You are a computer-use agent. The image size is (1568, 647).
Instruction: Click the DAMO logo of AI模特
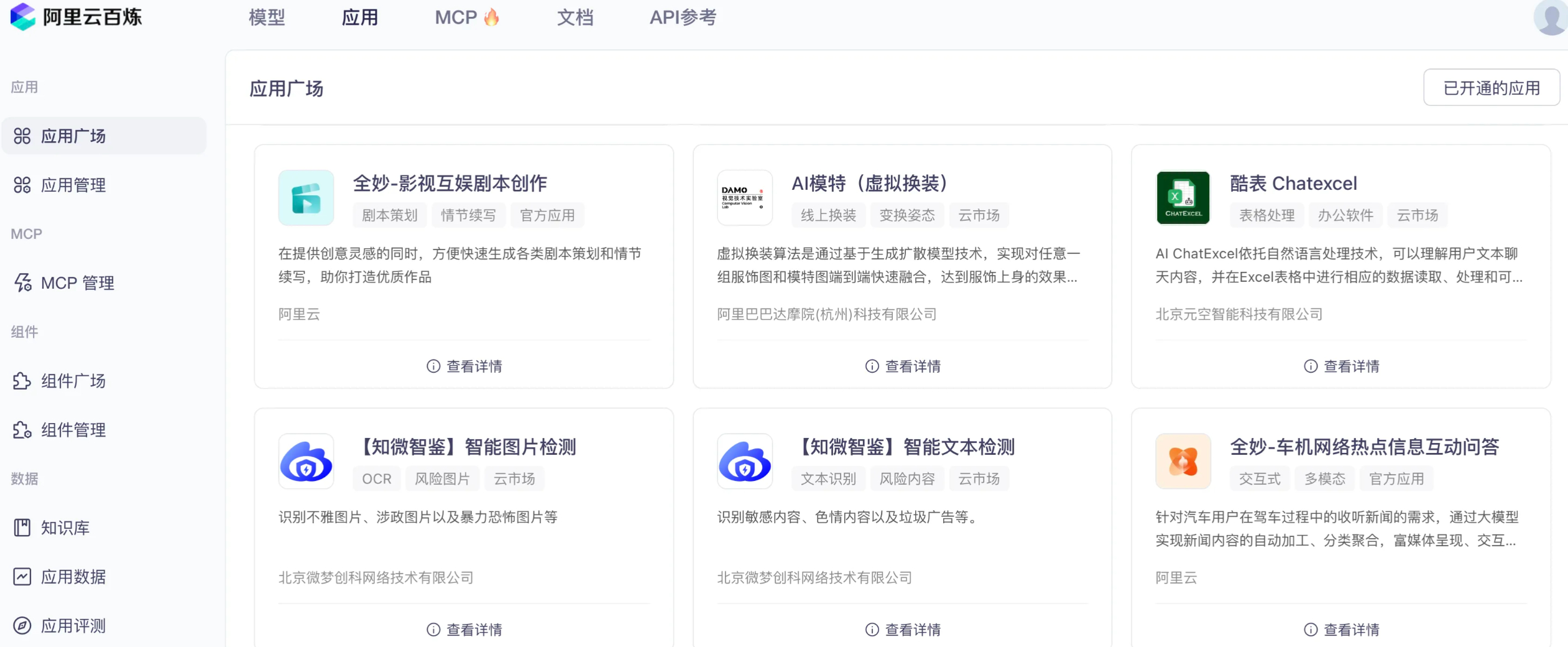tap(744, 198)
